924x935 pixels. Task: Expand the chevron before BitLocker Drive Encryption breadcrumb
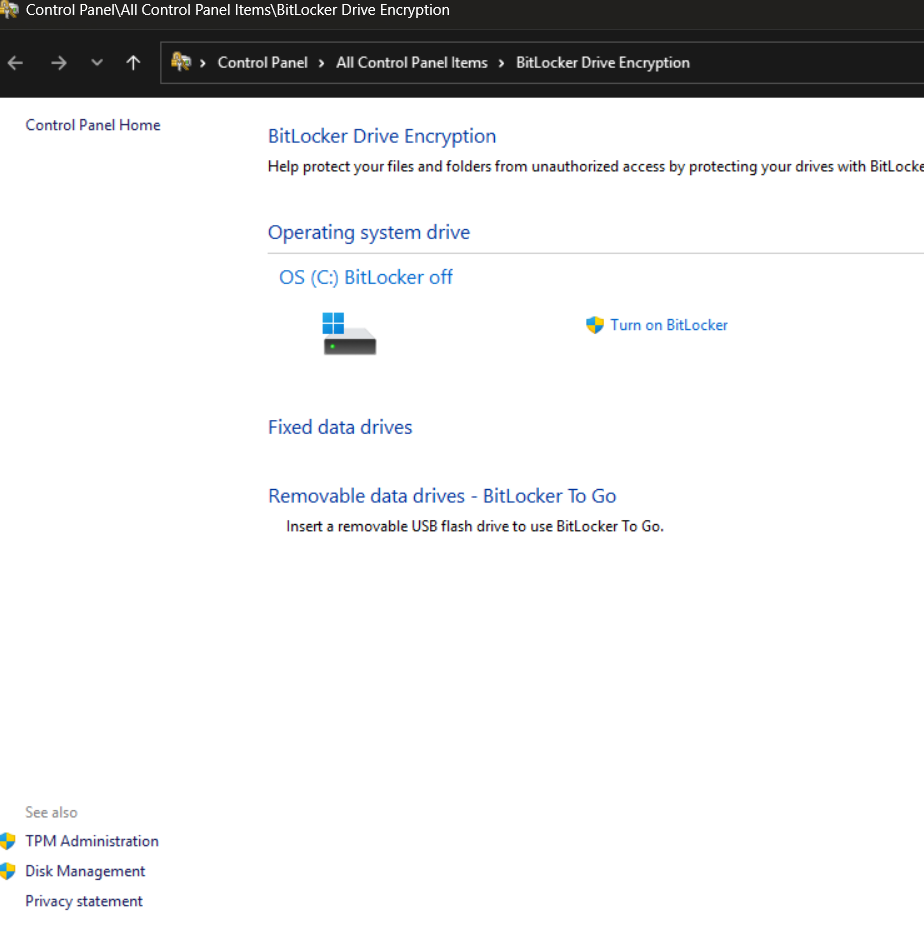click(x=501, y=63)
